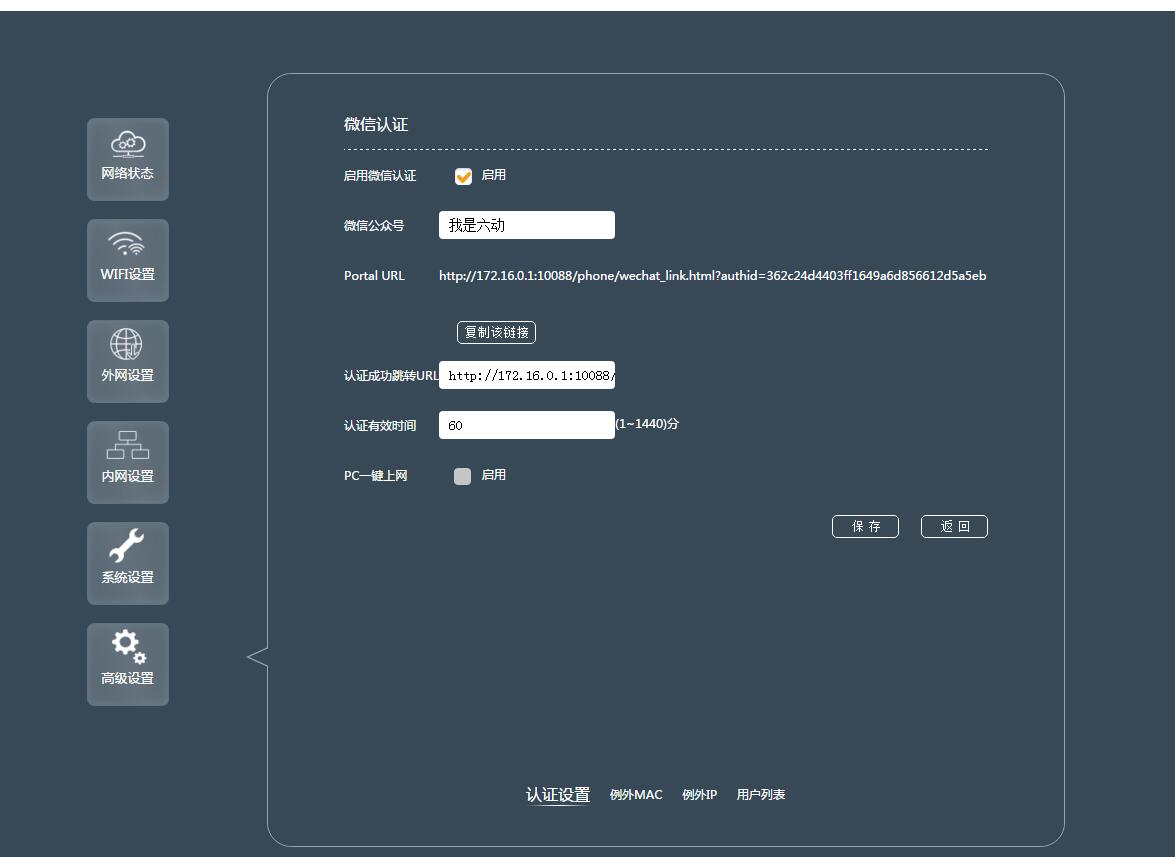The height and width of the screenshot is (857, 1175).
Task: Click the 微信公众号 input field
Action: 526,224
